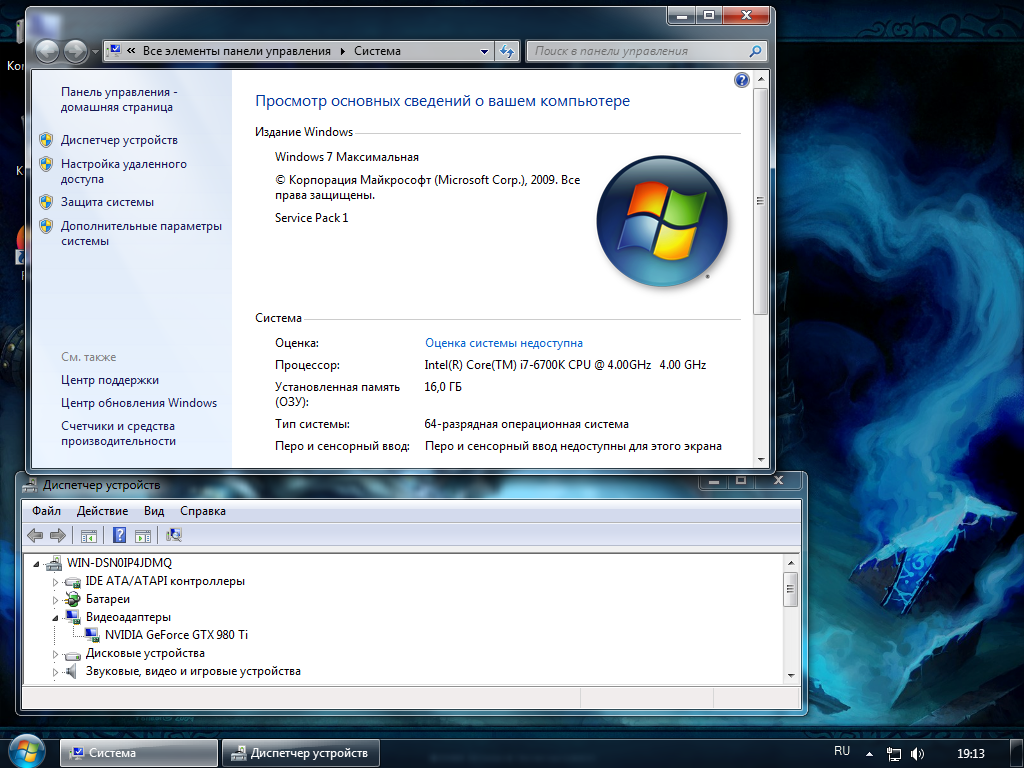Open the 'Вид' menu

point(154,511)
